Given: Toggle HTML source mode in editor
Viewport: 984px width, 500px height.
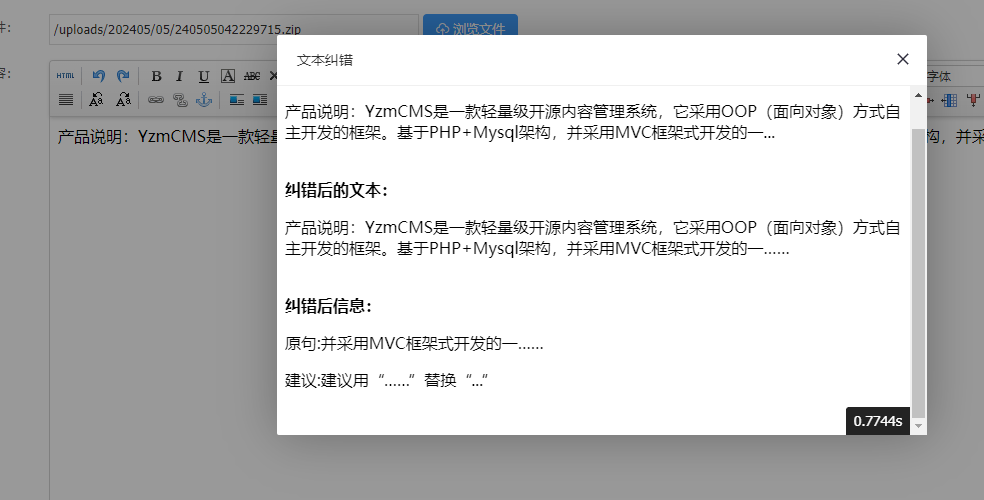Looking at the screenshot, I should pyautogui.click(x=65, y=76).
